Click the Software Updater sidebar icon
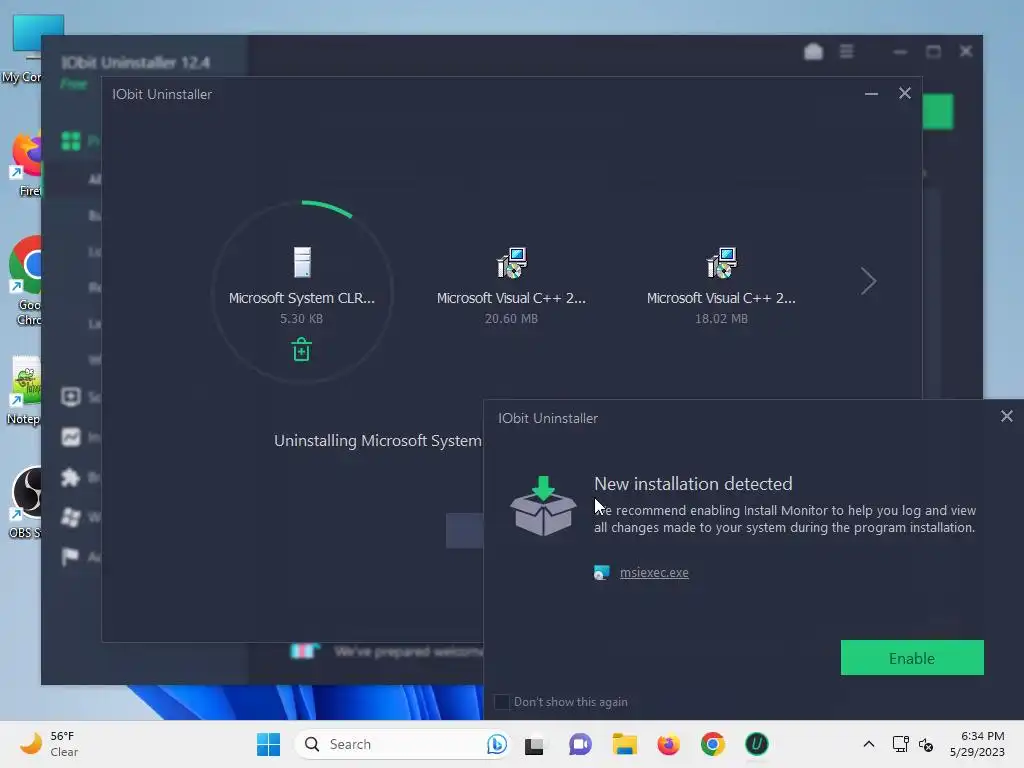Image resolution: width=1024 pixels, height=768 pixels. pos(71,397)
